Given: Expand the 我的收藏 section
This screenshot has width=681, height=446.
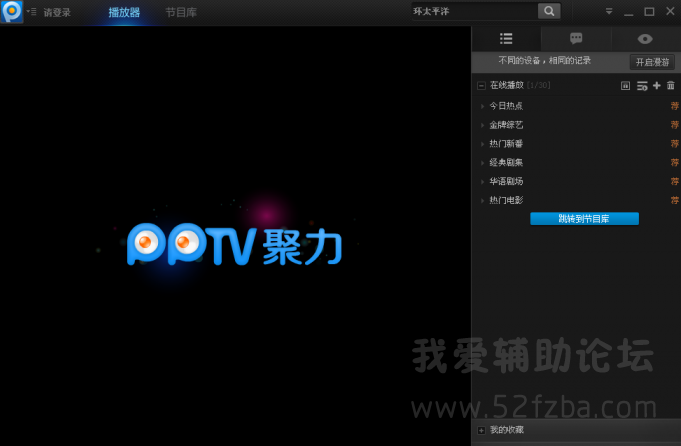Looking at the screenshot, I should point(481,430).
